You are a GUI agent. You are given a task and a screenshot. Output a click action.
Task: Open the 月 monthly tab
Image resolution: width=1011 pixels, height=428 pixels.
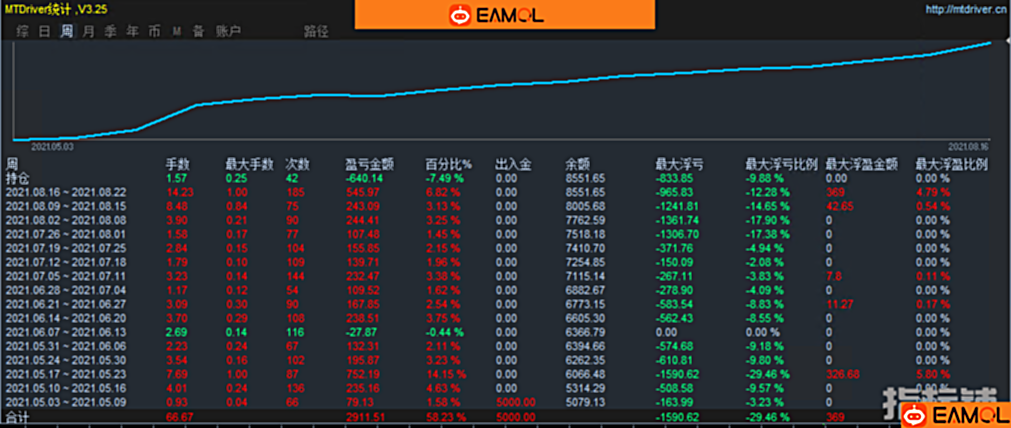tap(88, 31)
